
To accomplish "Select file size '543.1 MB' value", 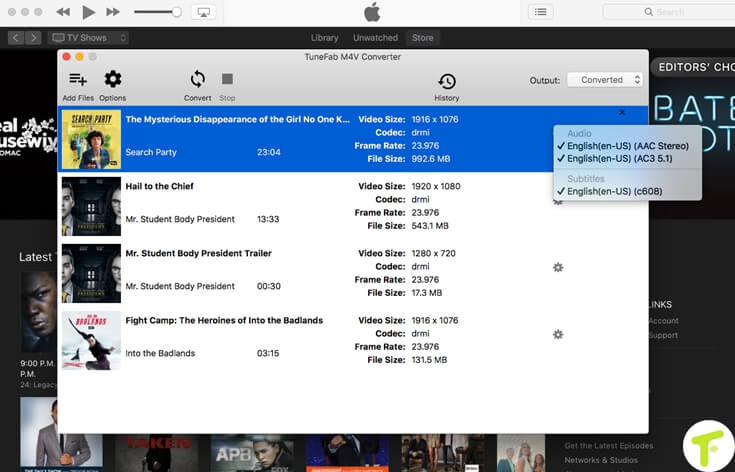I will [430, 226].
